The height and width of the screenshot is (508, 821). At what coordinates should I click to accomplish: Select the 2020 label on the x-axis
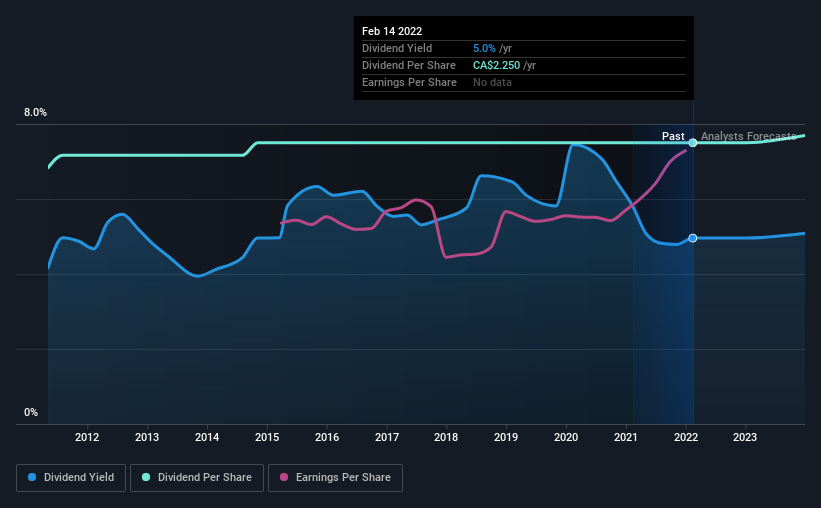pyautogui.click(x=566, y=437)
